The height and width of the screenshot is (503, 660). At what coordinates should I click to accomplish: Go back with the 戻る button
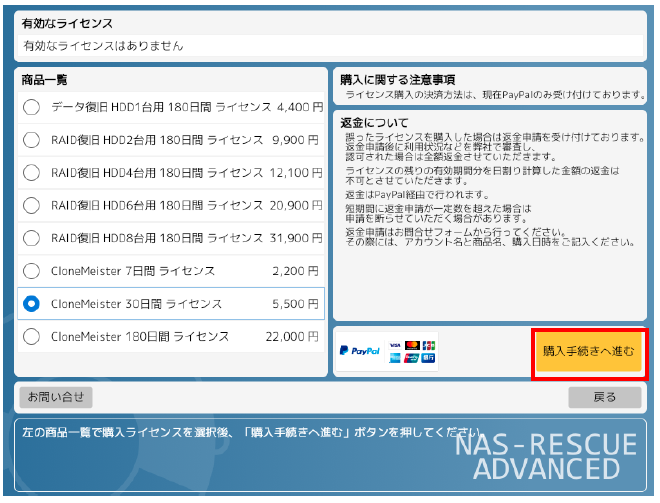(x=604, y=397)
